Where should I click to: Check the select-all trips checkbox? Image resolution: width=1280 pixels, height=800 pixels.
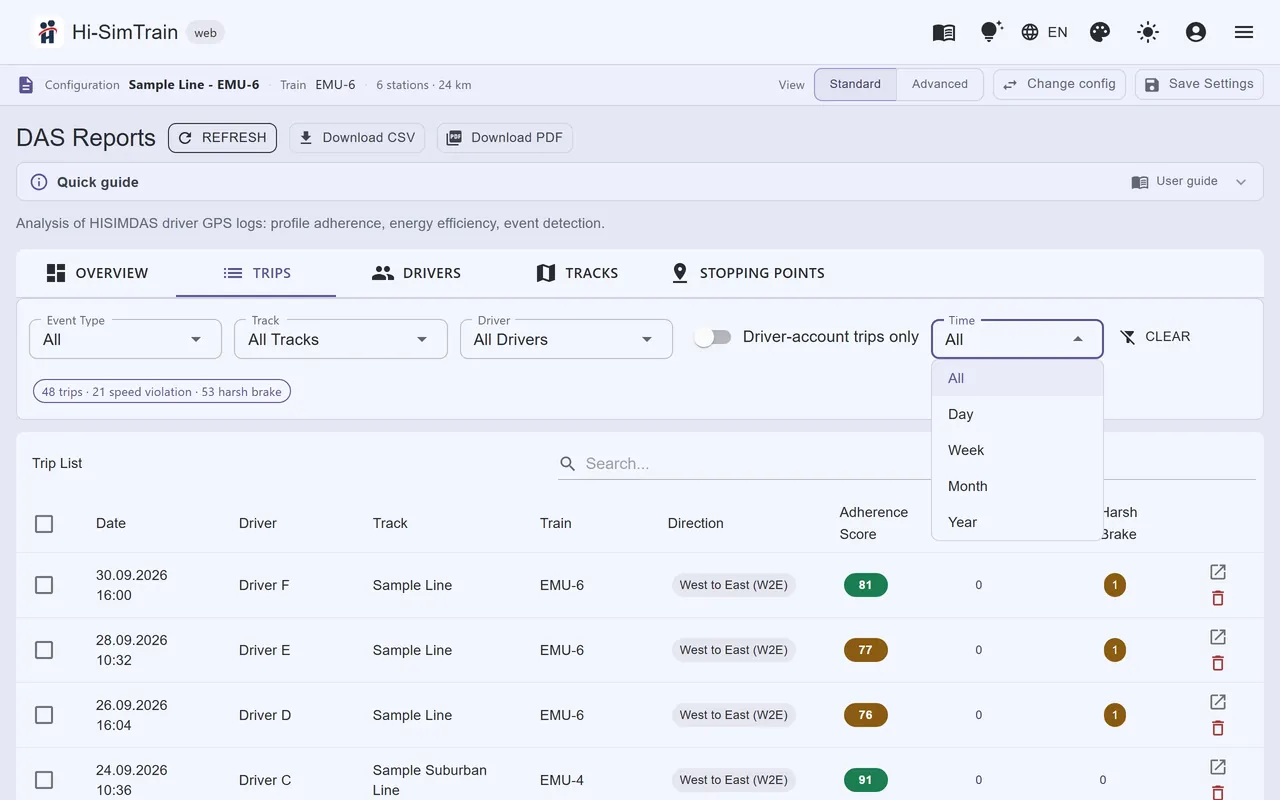click(x=44, y=524)
